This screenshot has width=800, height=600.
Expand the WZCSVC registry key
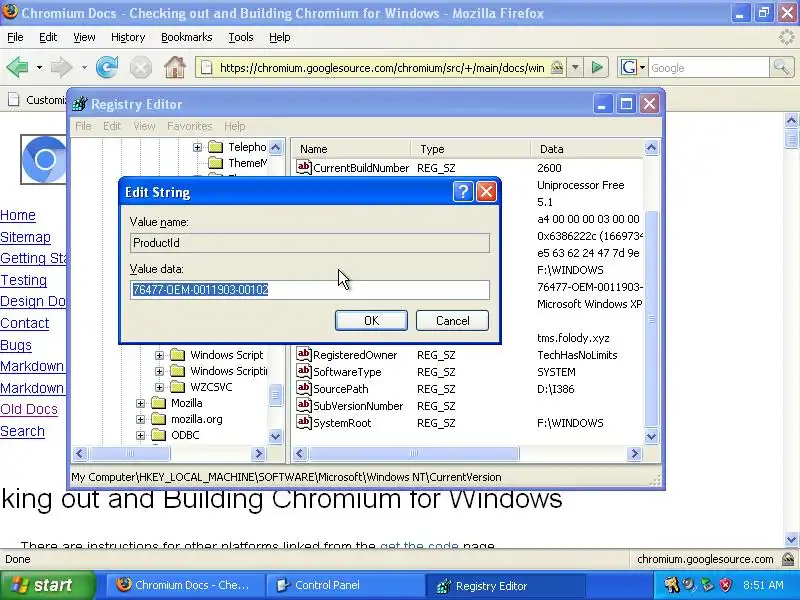coord(159,387)
